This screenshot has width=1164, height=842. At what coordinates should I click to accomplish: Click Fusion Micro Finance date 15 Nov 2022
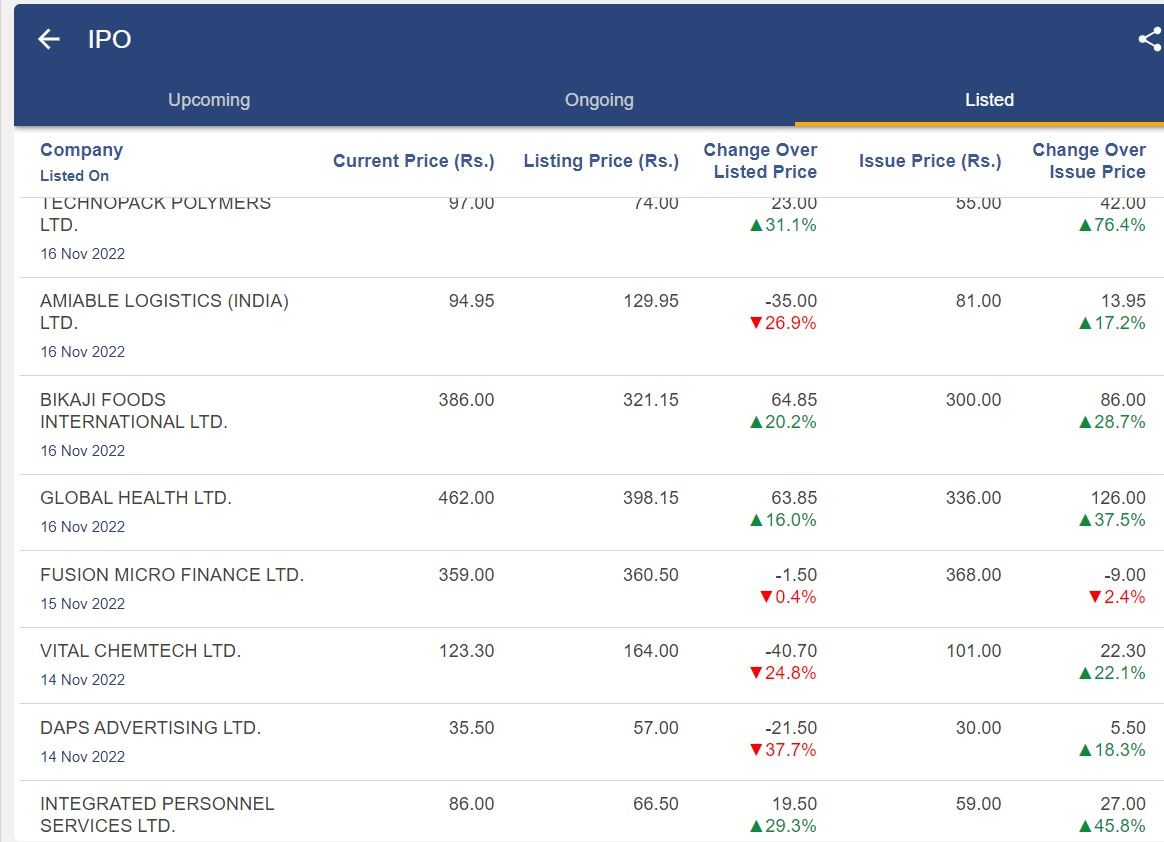coord(82,604)
